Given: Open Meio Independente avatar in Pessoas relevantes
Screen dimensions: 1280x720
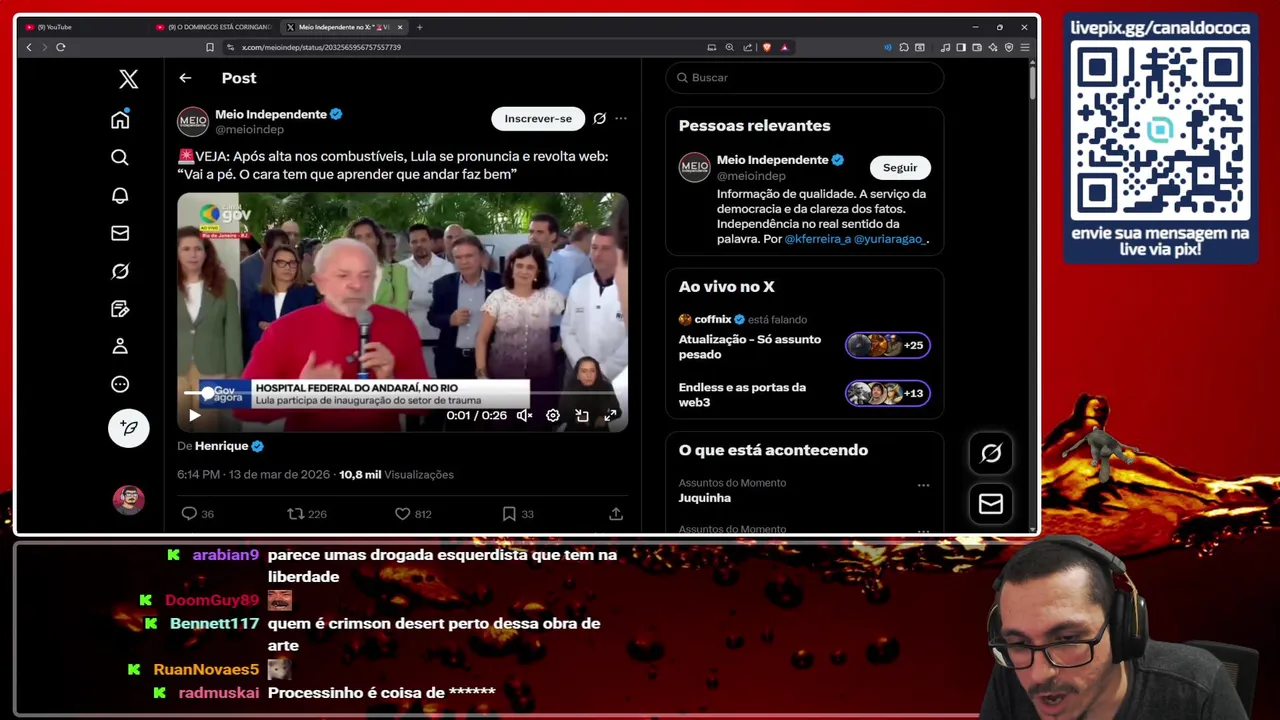Looking at the screenshot, I should (x=694, y=167).
